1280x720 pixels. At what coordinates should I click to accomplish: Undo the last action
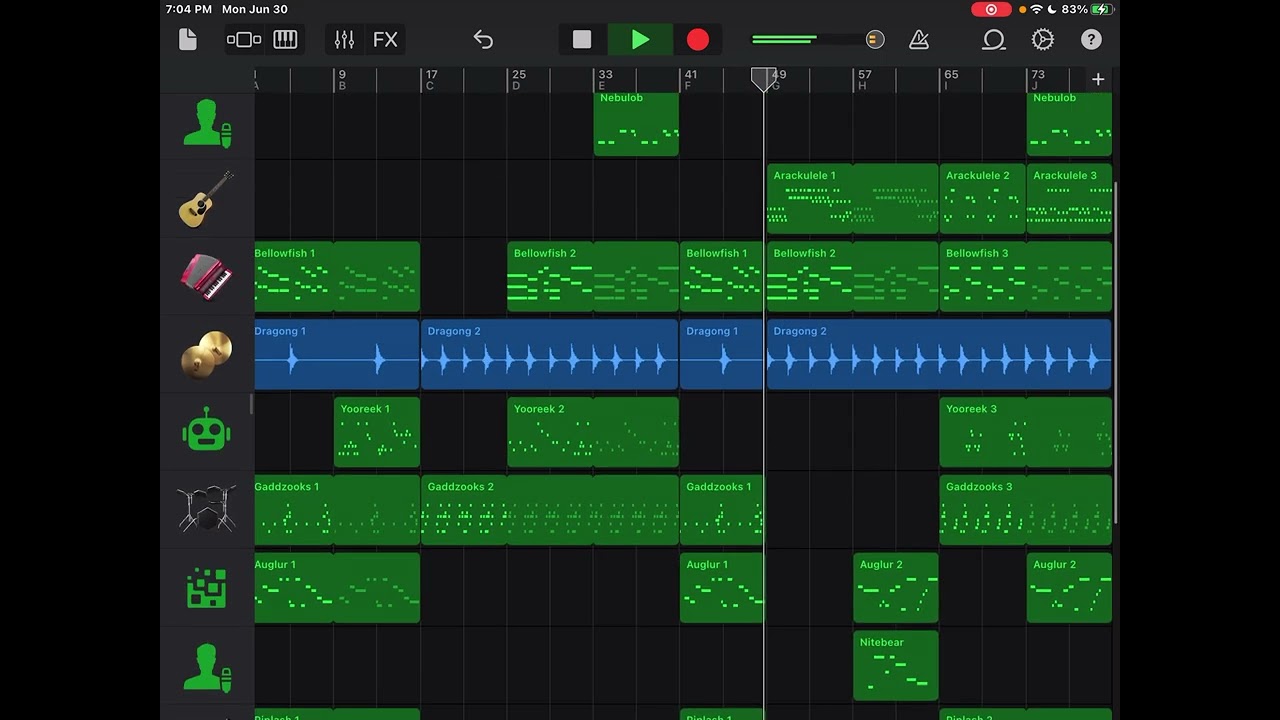[x=483, y=40]
